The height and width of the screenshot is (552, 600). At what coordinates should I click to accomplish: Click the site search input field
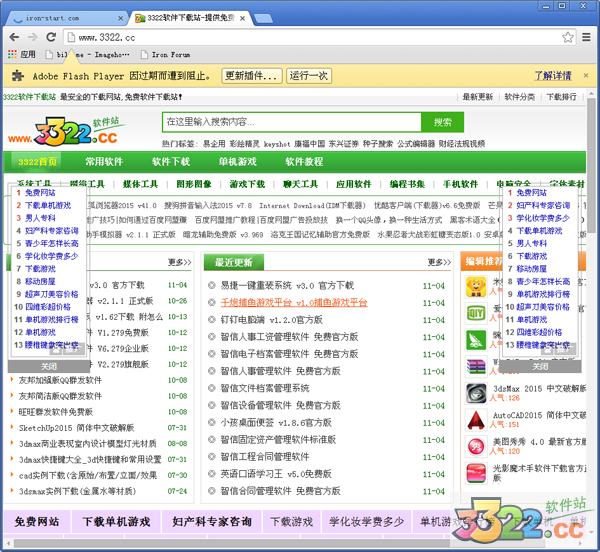coord(292,122)
